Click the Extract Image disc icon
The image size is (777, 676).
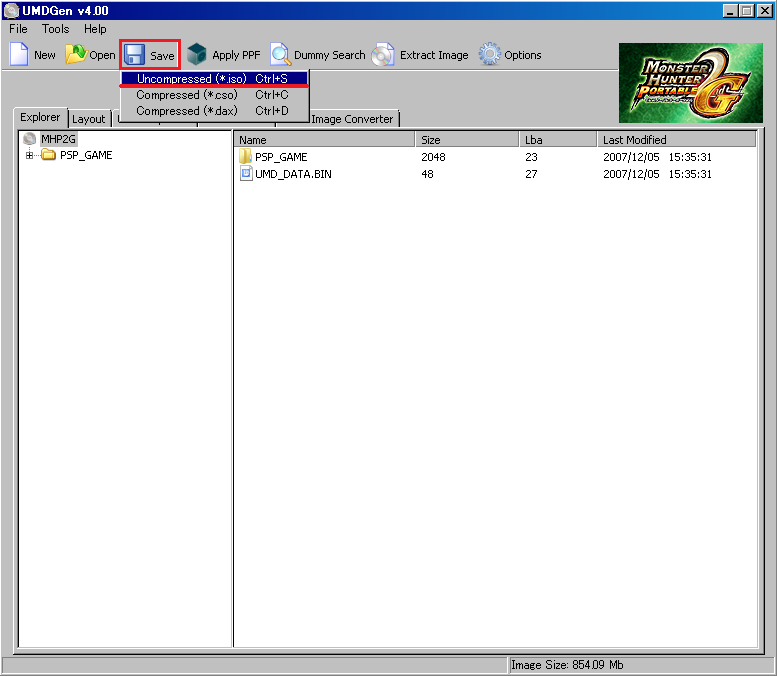tap(383, 55)
